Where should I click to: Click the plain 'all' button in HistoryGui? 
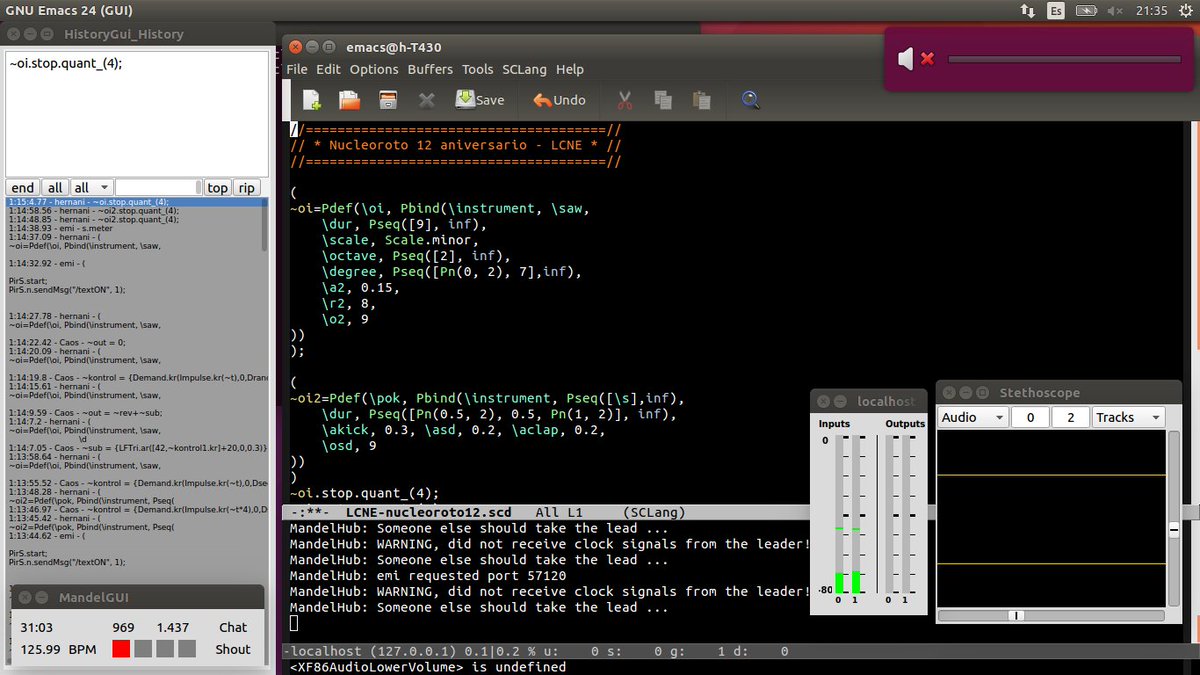click(55, 188)
